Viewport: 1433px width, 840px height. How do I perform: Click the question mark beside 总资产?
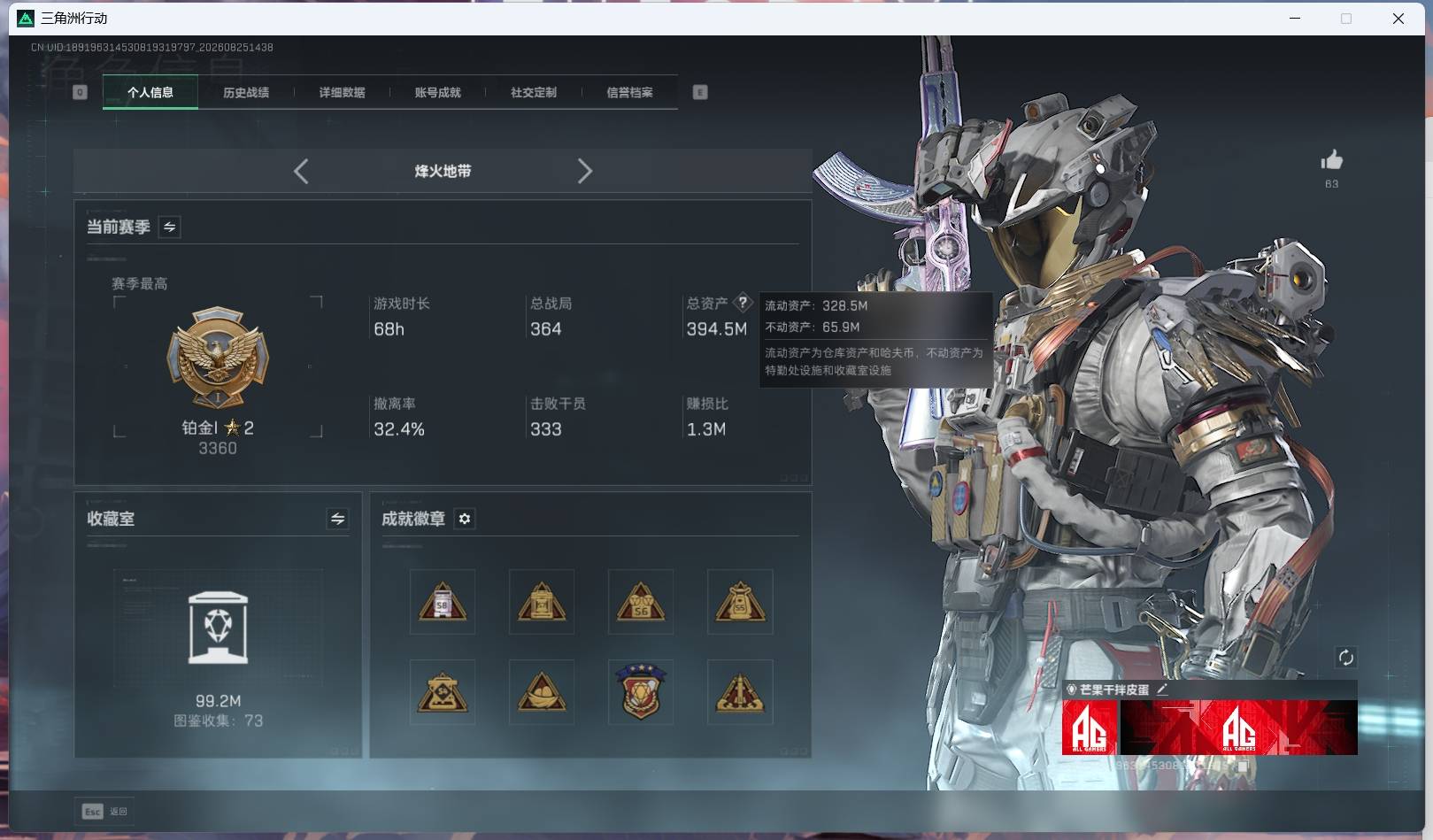pyautogui.click(x=743, y=302)
